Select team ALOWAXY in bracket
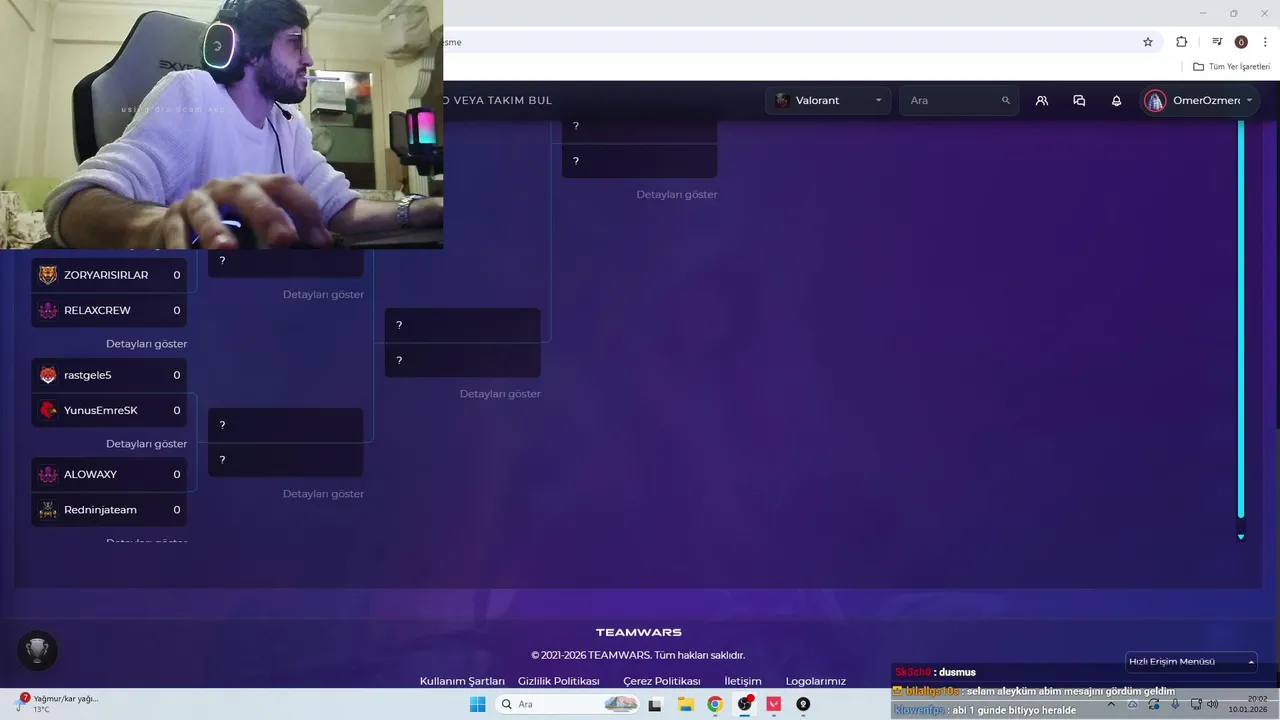 pyautogui.click(x=109, y=474)
